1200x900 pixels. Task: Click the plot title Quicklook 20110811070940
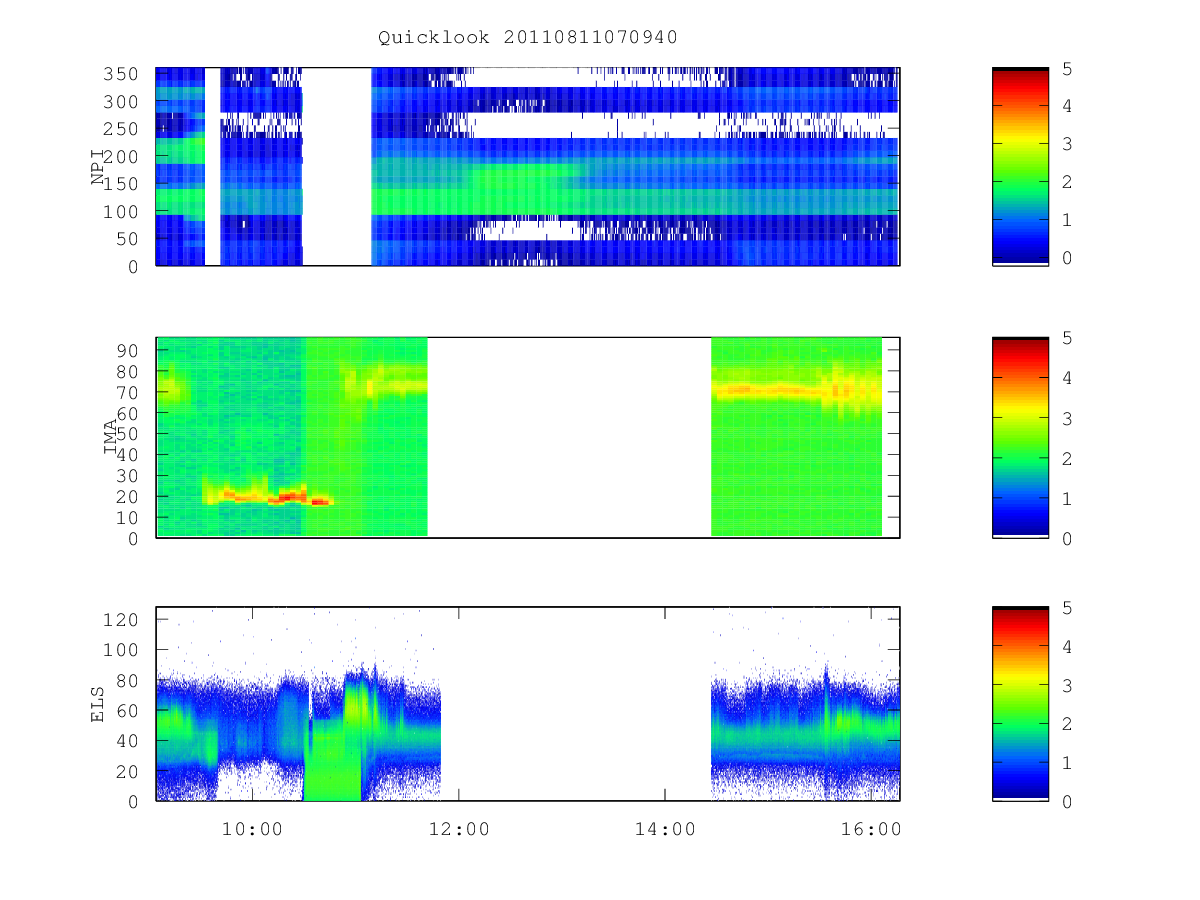(x=528, y=38)
